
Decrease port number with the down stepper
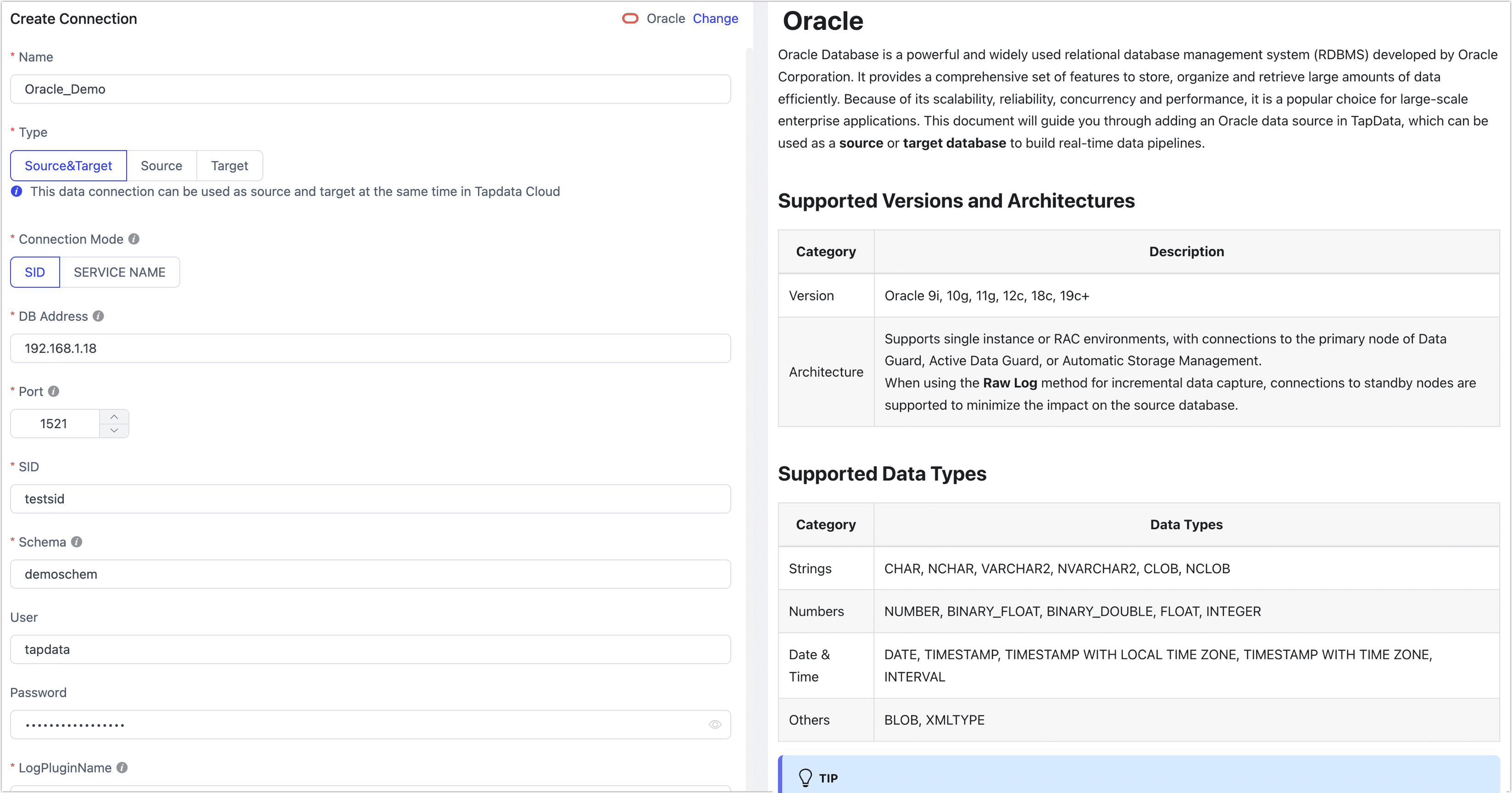click(115, 431)
